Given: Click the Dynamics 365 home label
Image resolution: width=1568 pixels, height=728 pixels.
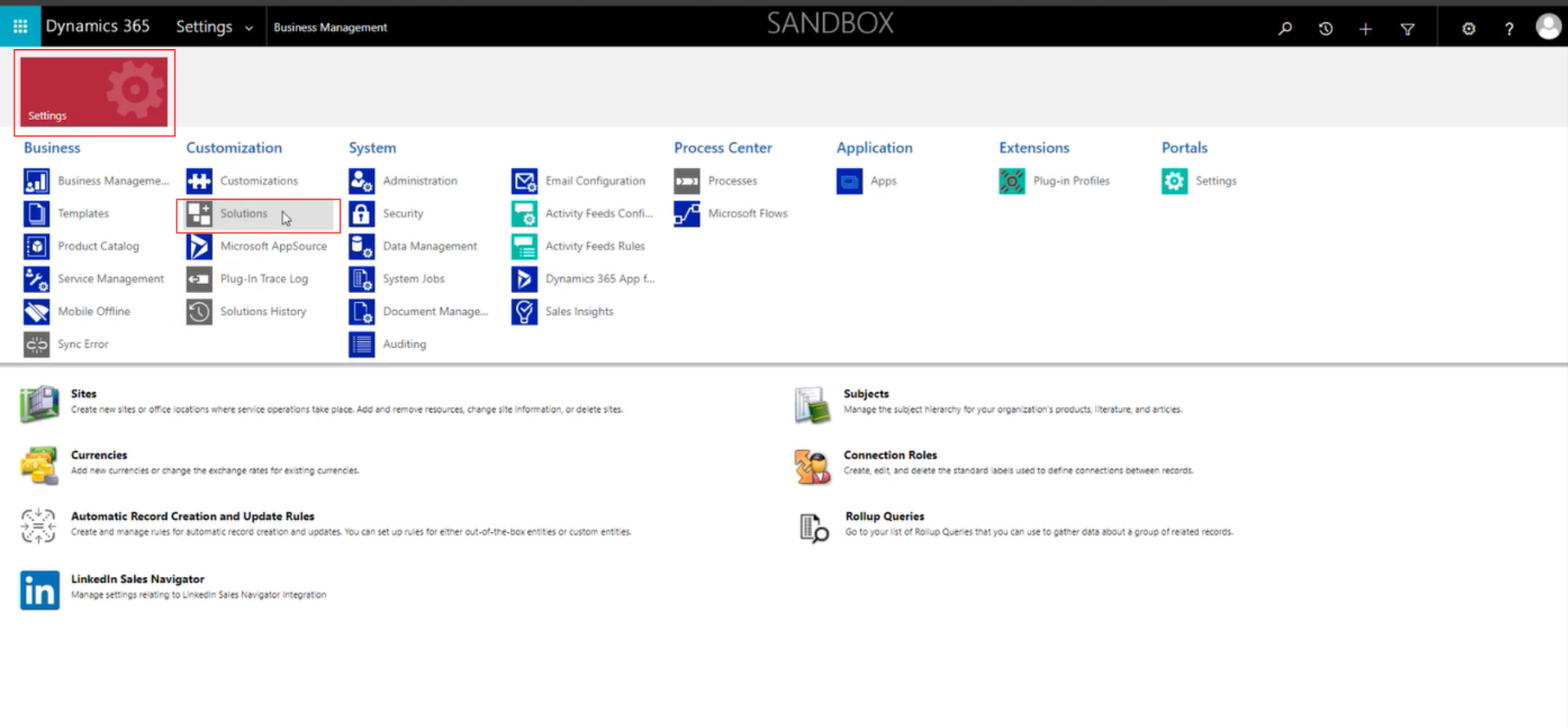Looking at the screenshot, I should pyautogui.click(x=97, y=26).
